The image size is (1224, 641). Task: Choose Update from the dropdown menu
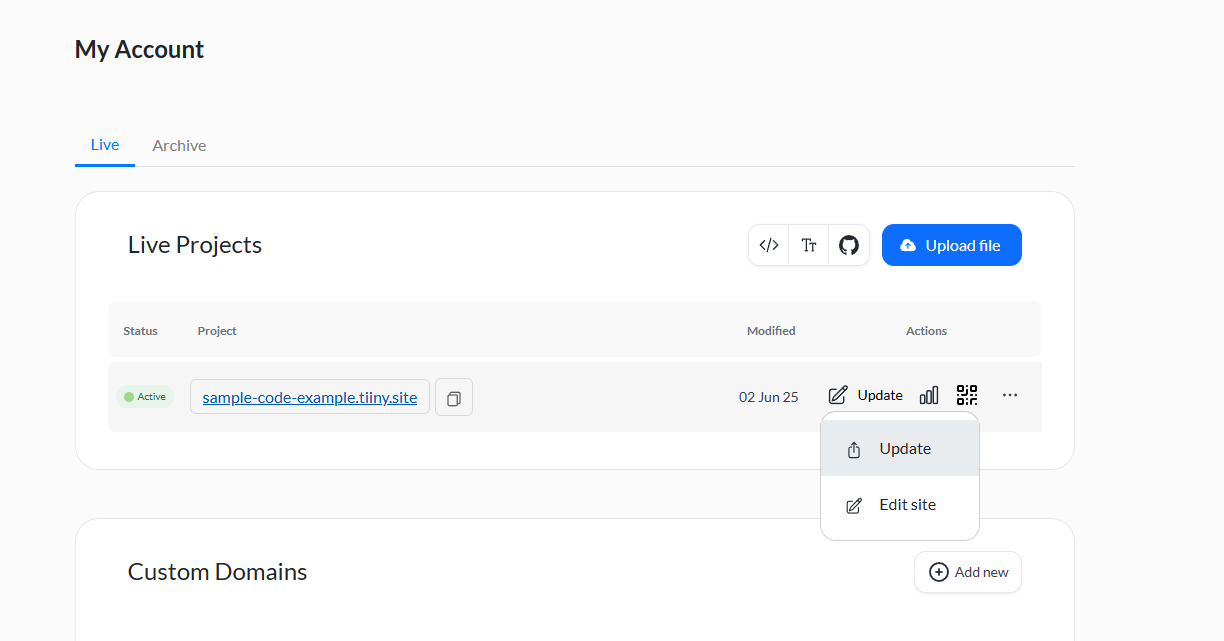[x=900, y=449]
